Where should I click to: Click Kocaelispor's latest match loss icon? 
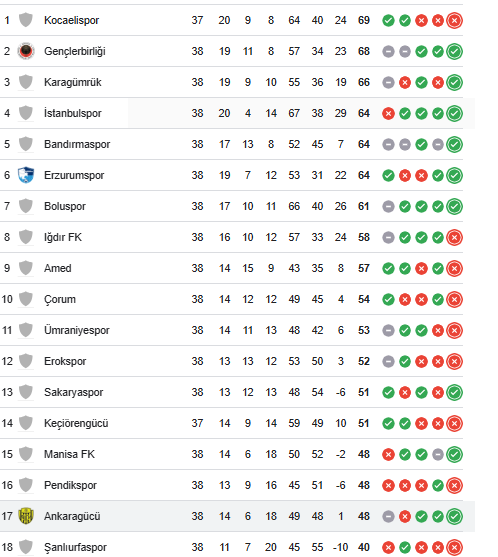(454, 21)
